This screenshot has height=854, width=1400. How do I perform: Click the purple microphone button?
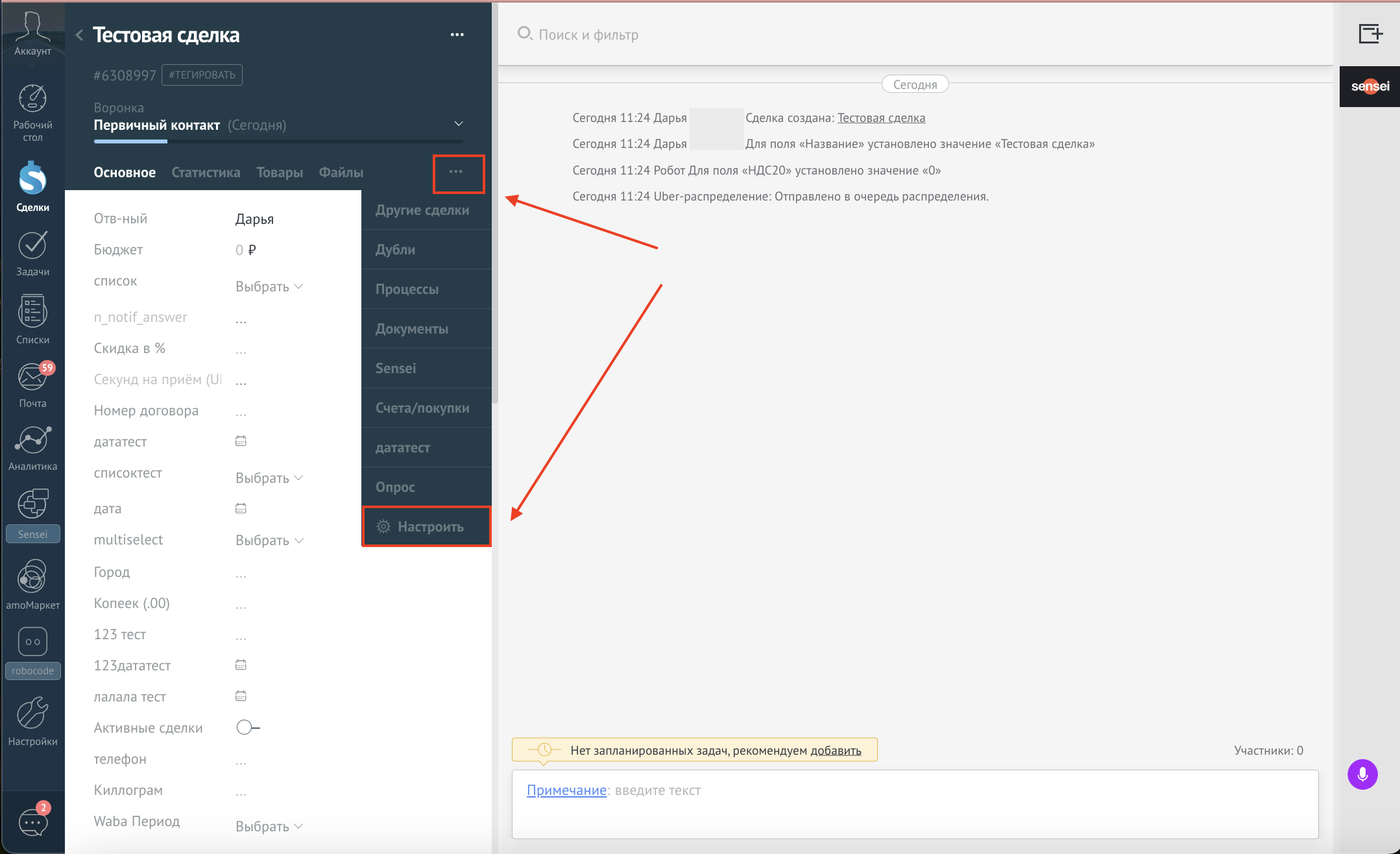coord(1362,774)
